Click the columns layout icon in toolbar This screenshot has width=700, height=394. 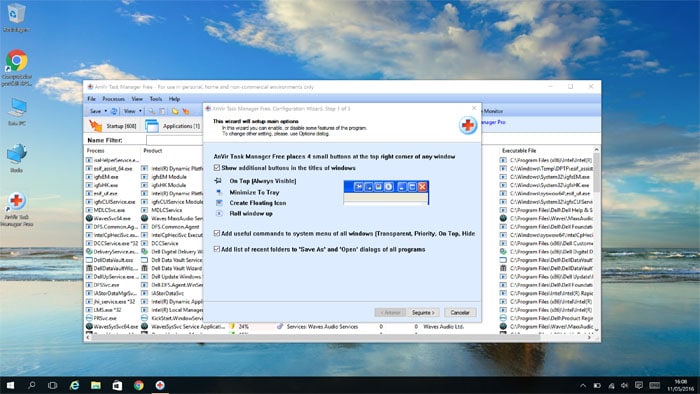tap(162, 111)
